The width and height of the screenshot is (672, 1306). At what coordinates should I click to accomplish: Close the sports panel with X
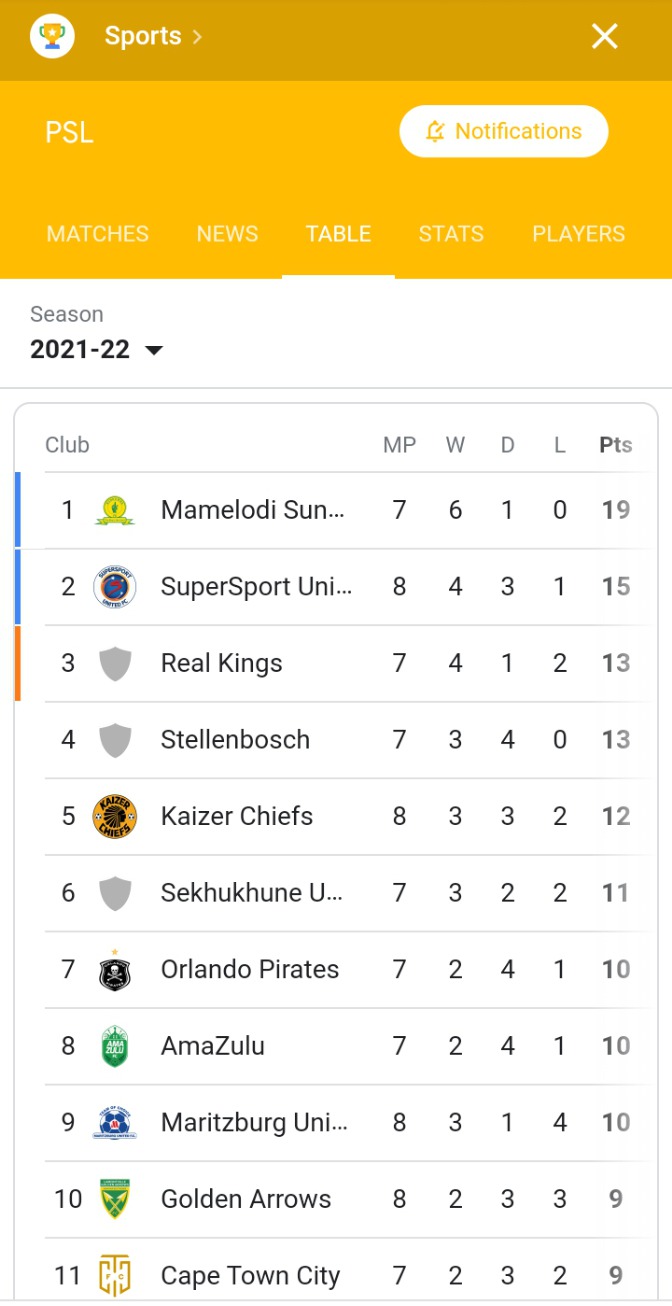click(x=605, y=37)
